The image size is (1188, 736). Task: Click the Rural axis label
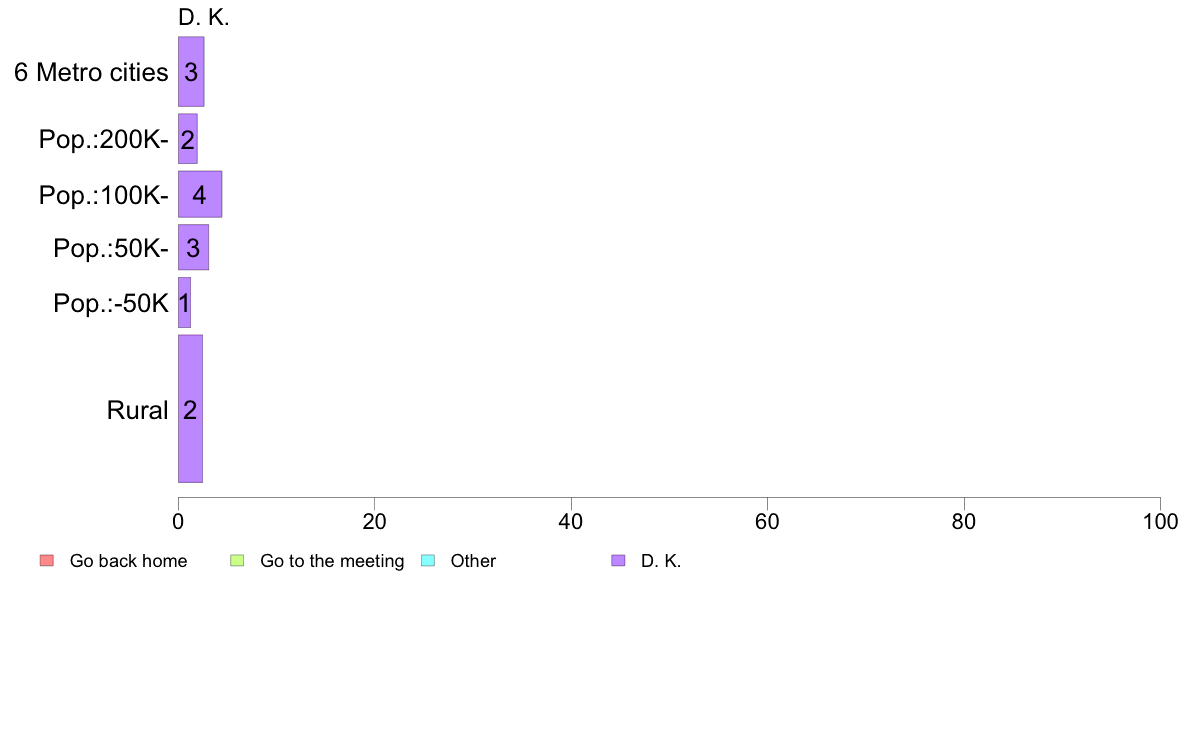[137, 410]
